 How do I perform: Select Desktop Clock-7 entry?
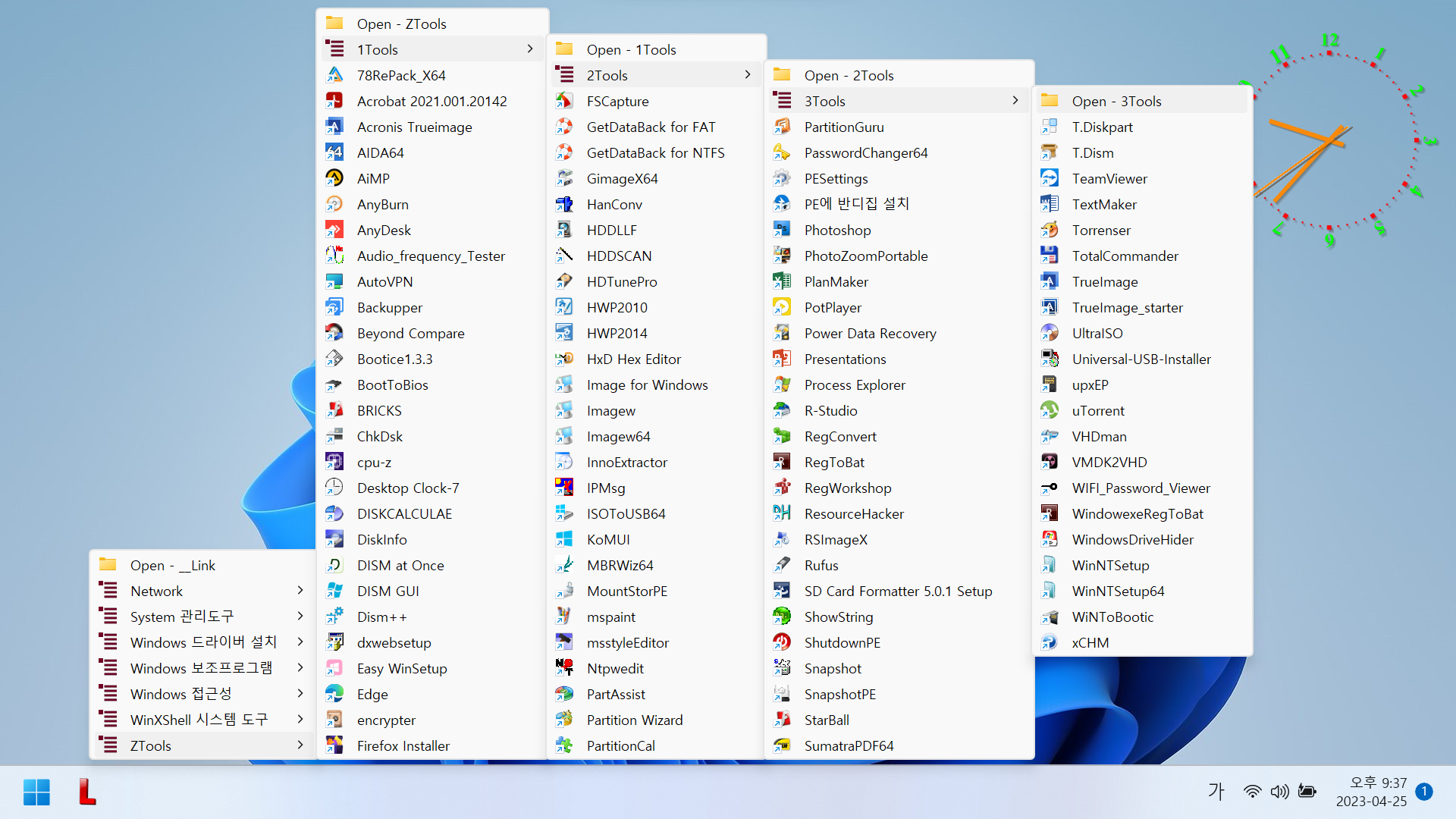coord(432,488)
